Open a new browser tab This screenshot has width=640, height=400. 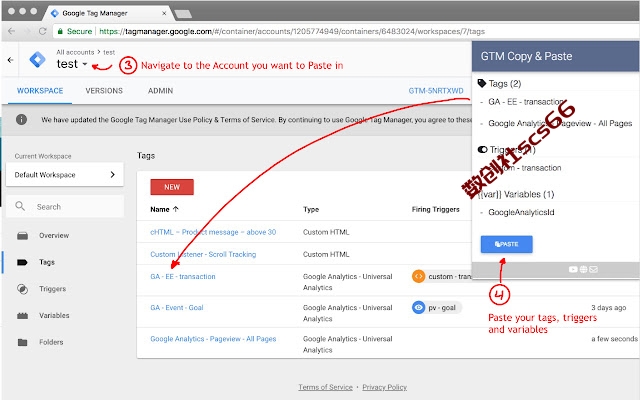(x=183, y=14)
